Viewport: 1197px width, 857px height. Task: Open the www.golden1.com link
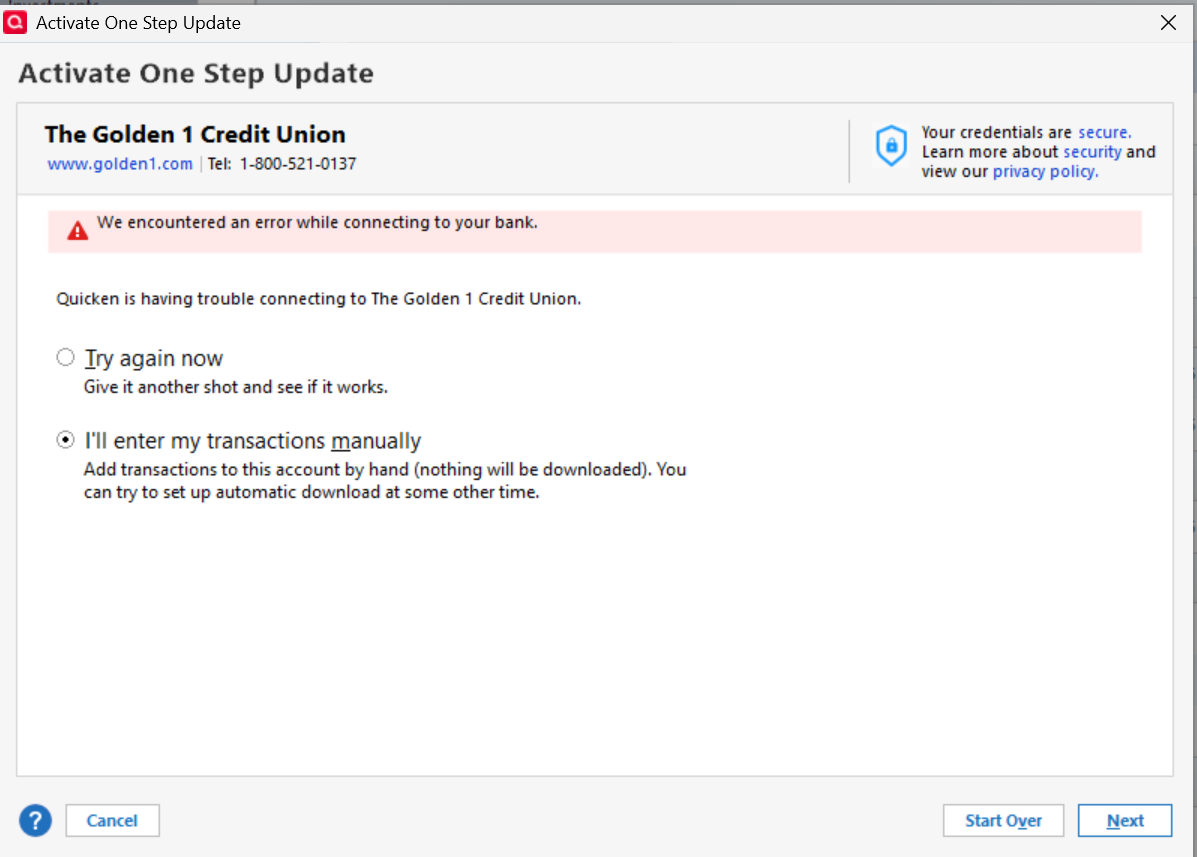(120, 164)
